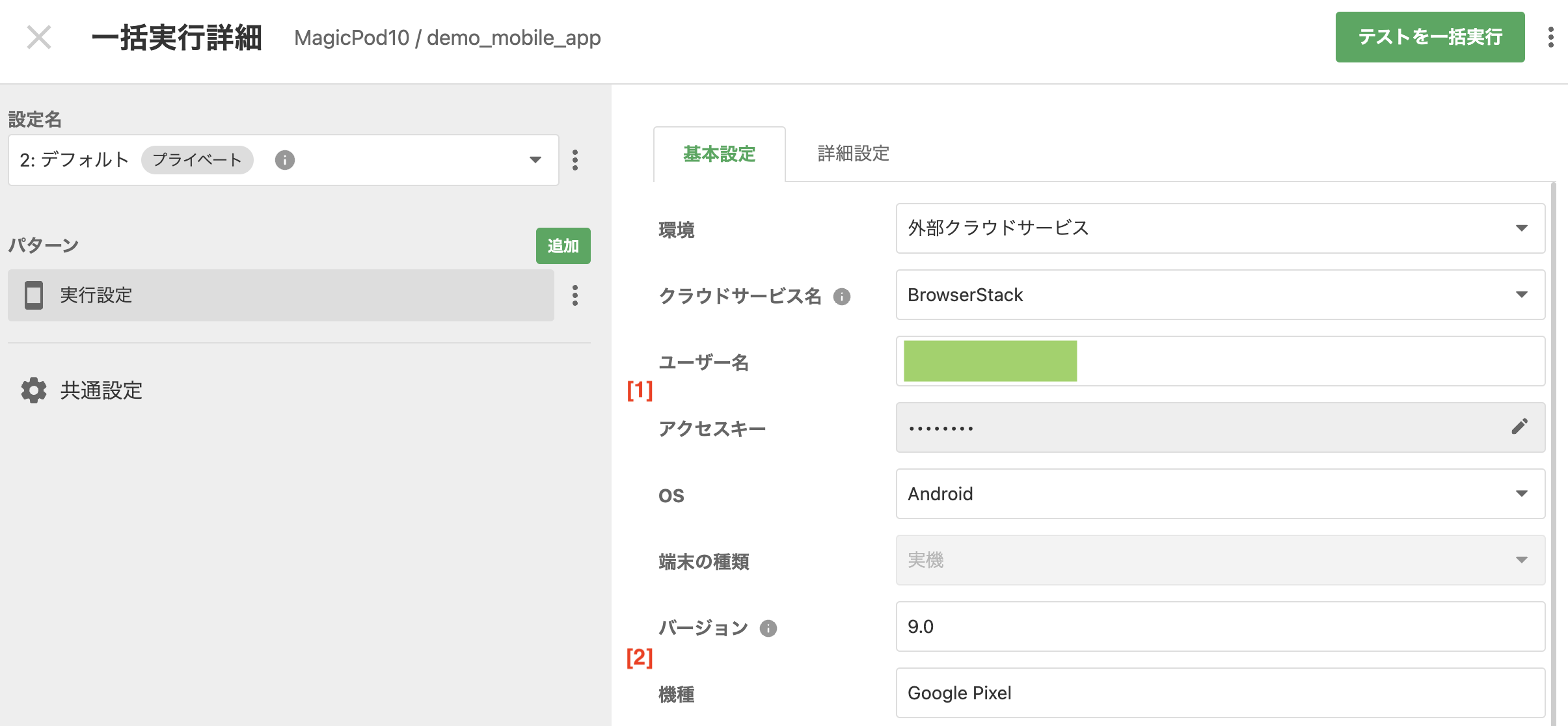This screenshot has height=726, width=1568.
Task: Click info icon next to プライベート badge
Action: point(285,160)
